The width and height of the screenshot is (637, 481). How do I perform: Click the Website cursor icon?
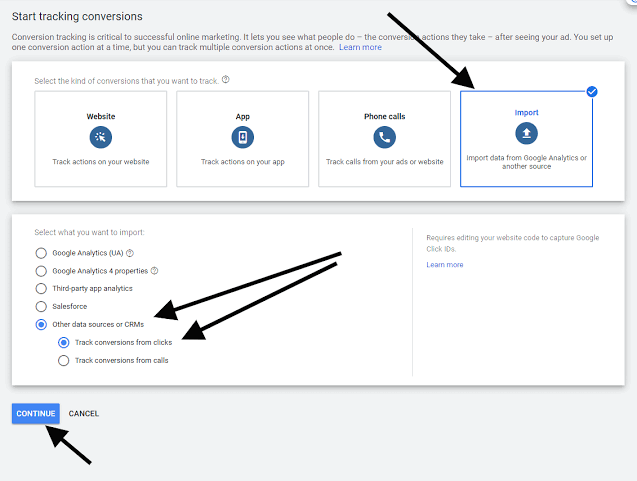[100, 137]
